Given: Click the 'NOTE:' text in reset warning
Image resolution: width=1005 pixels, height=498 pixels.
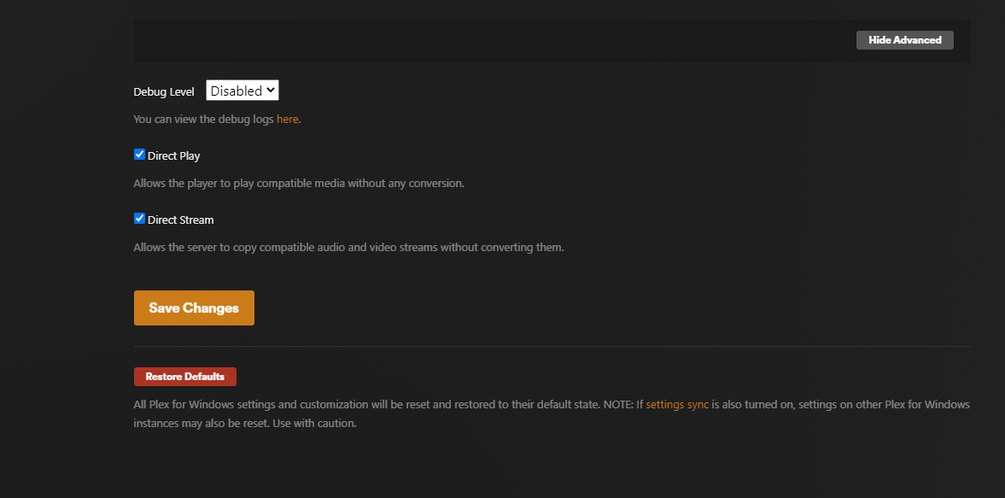Looking at the screenshot, I should 617,405.
